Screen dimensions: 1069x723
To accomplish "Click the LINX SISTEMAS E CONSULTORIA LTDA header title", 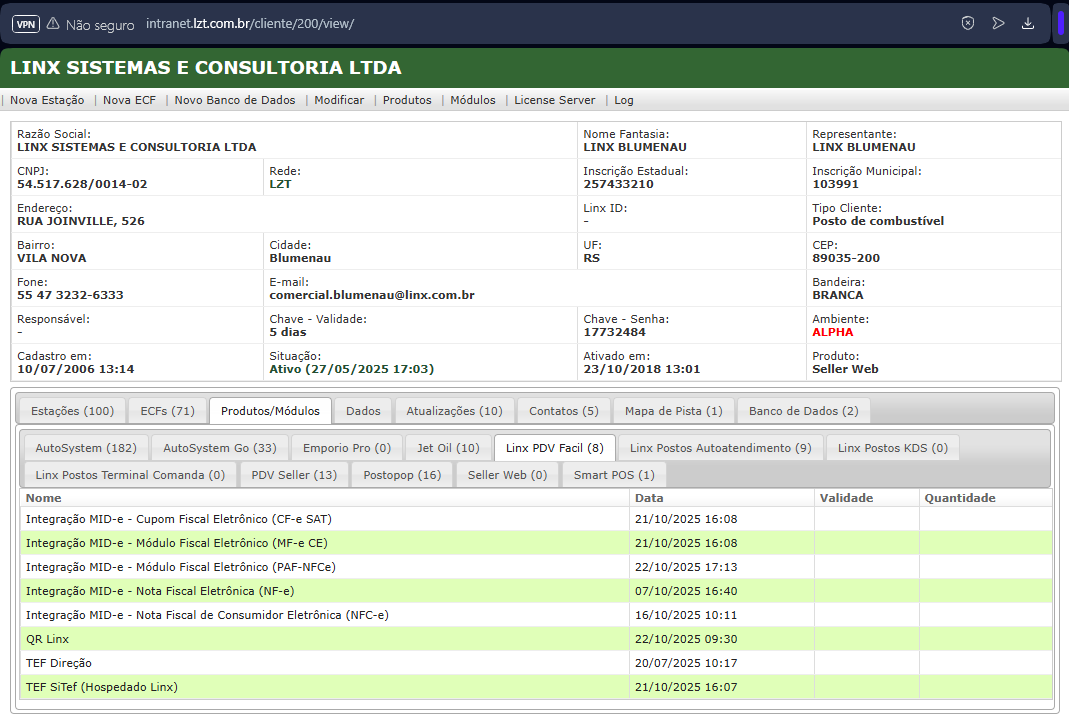I will (206, 68).
